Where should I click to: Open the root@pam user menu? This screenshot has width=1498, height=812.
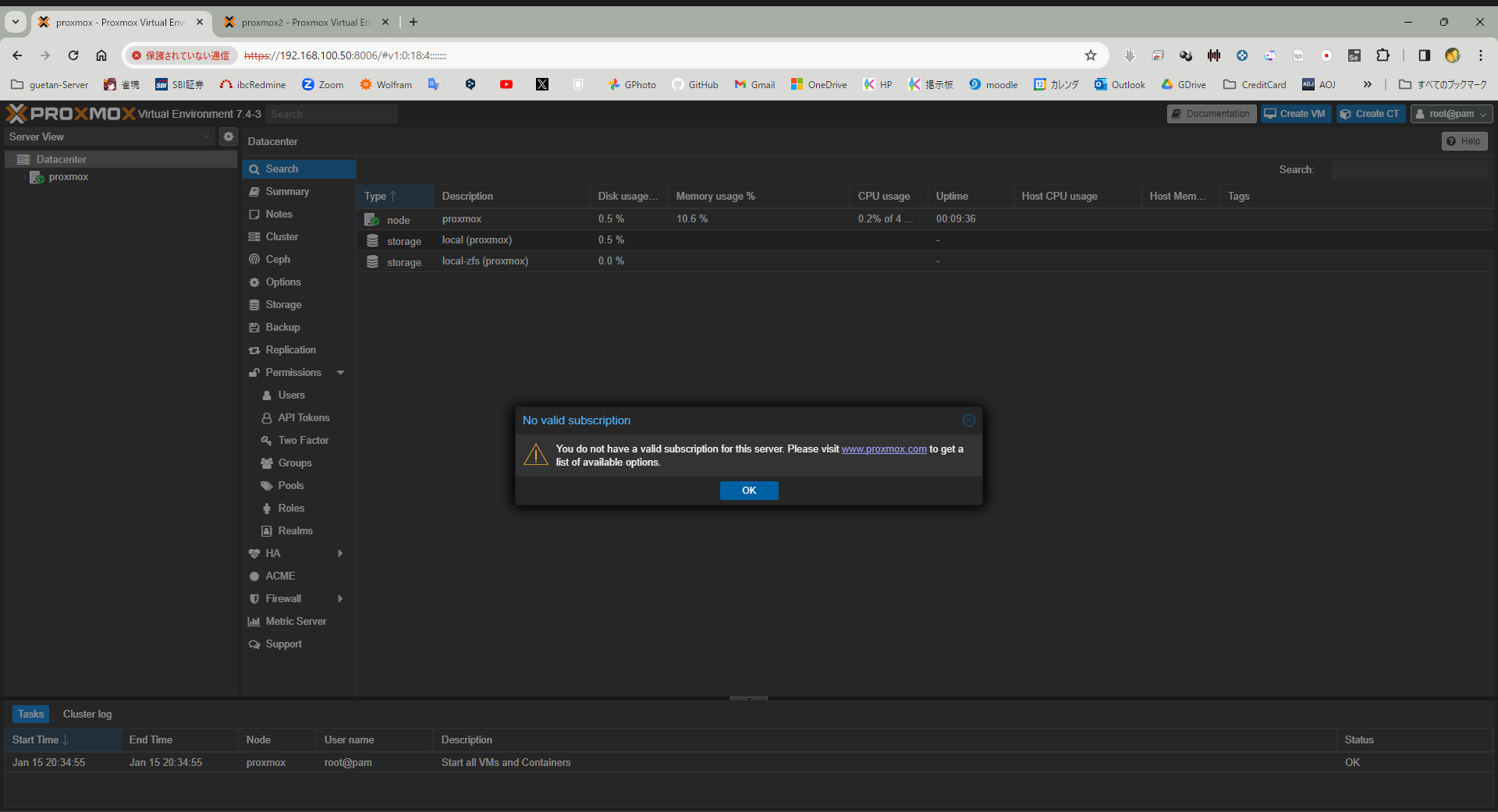coord(1450,114)
